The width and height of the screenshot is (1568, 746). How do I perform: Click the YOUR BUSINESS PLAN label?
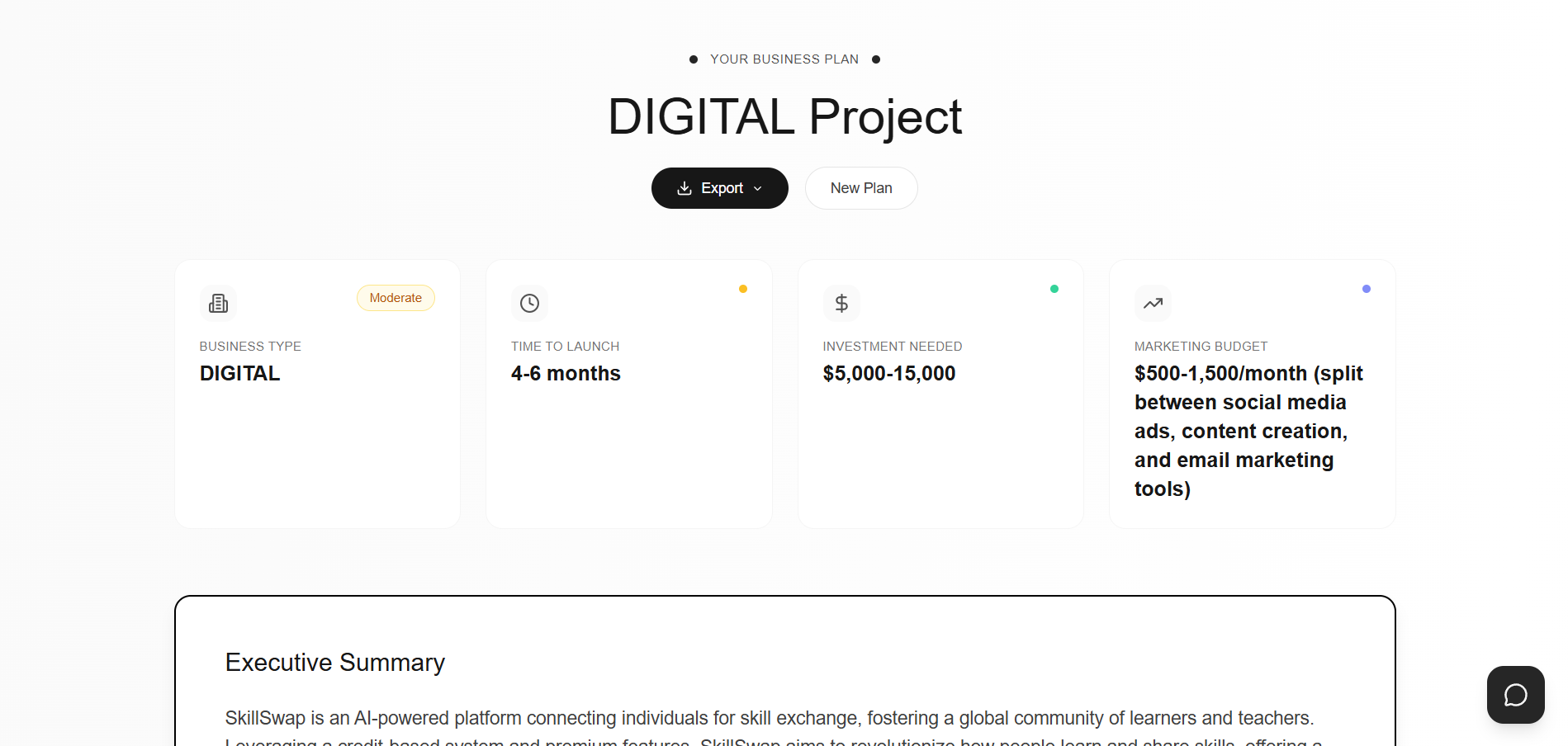[784, 59]
